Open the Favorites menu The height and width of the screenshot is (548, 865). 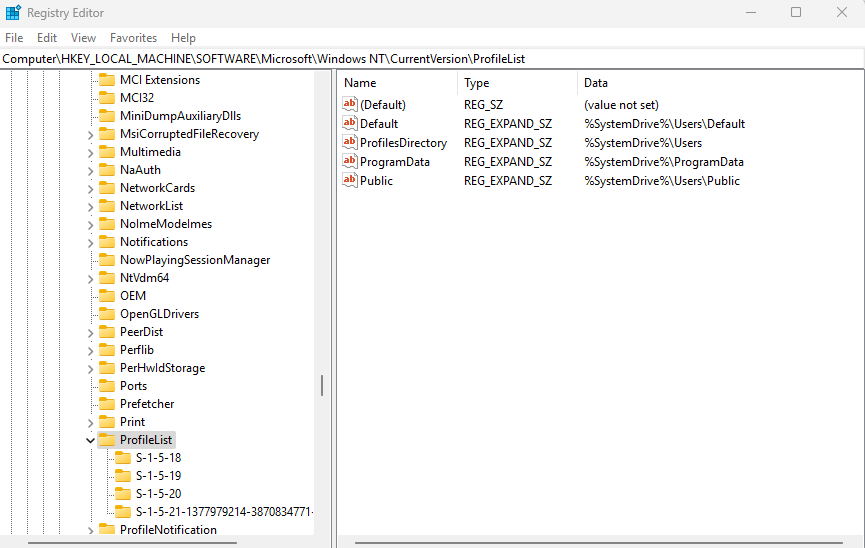click(x=133, y=38)
